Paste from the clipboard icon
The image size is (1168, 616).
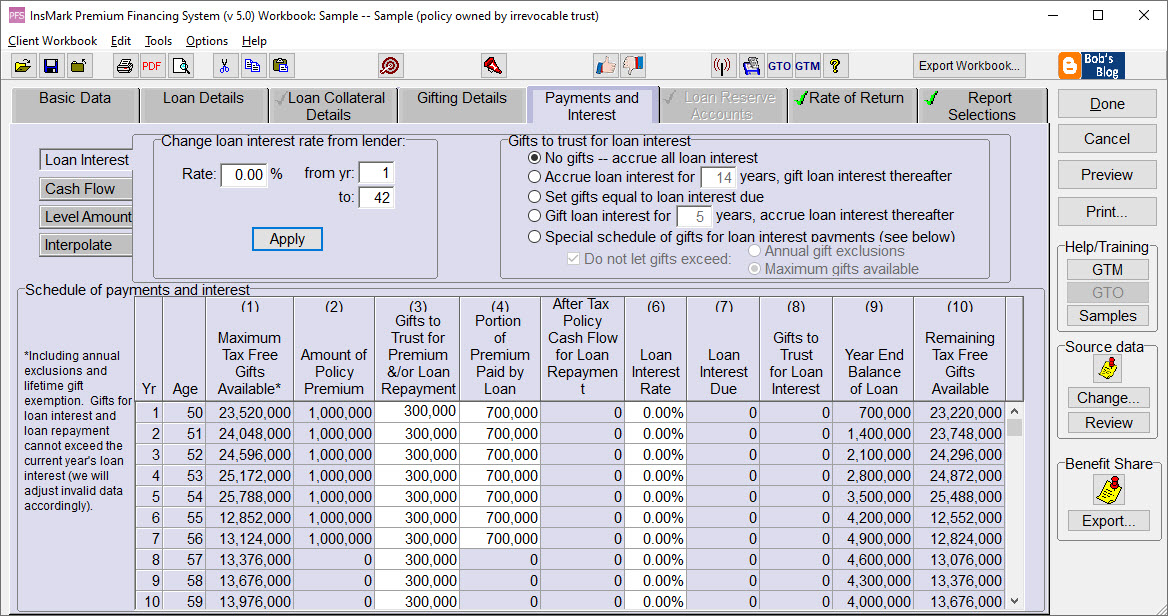[281, 65]
